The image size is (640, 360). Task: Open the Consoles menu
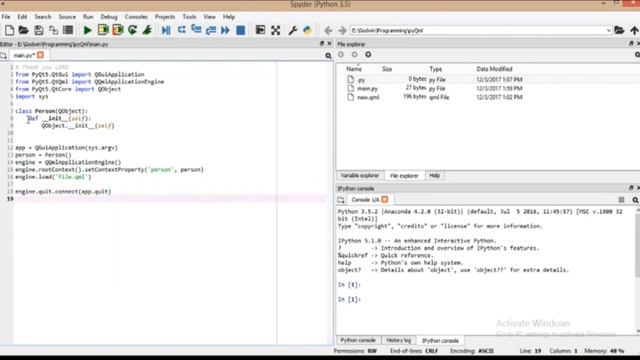coord(136,17)
